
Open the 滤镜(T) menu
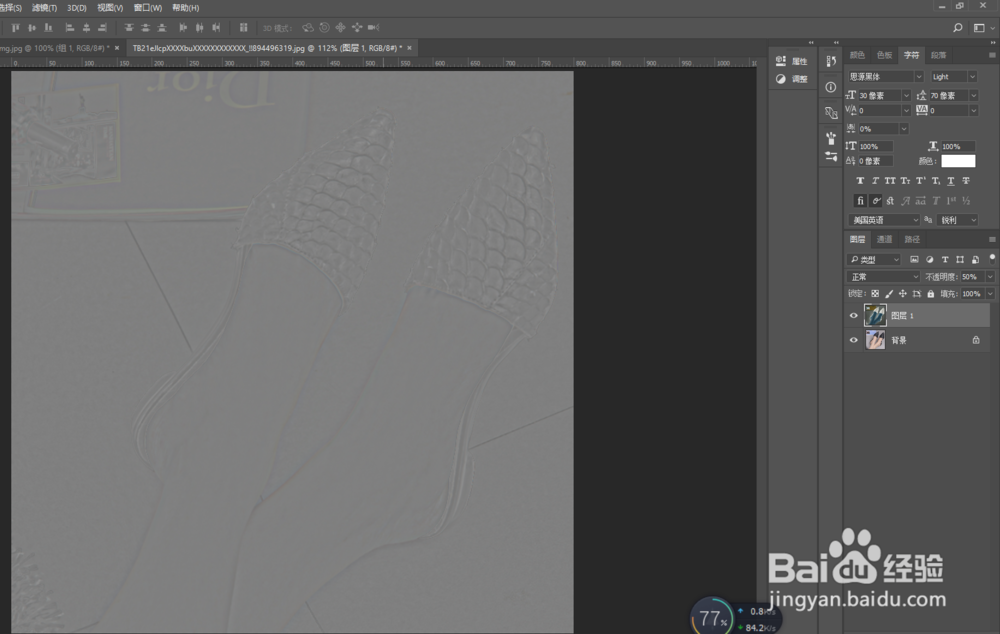click(44, 8)
